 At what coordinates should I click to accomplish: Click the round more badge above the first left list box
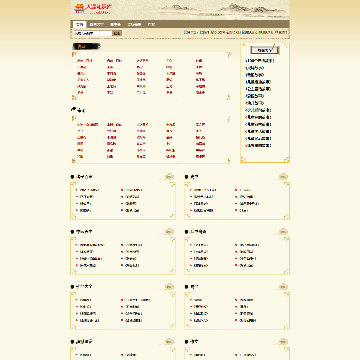(x=169, y=176)
